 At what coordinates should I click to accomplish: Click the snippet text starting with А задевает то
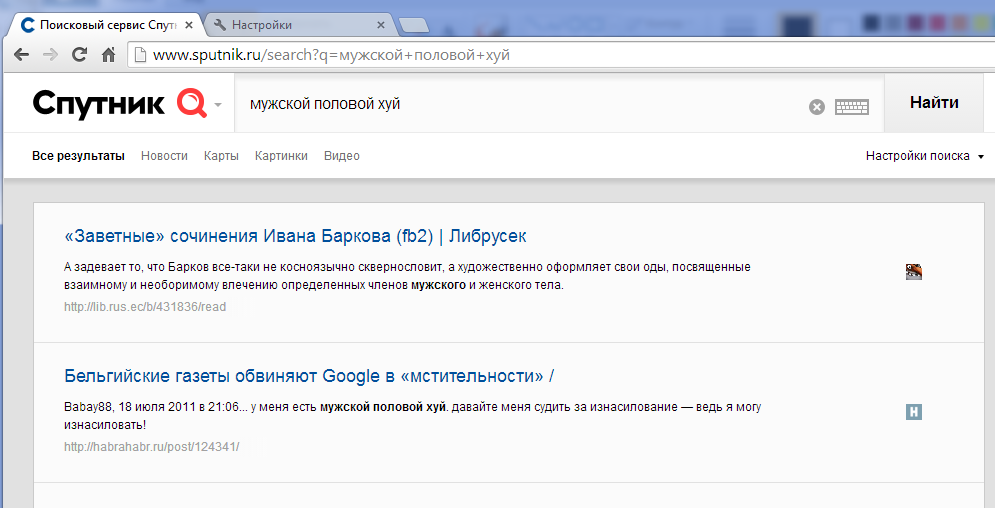click(407, 276)
